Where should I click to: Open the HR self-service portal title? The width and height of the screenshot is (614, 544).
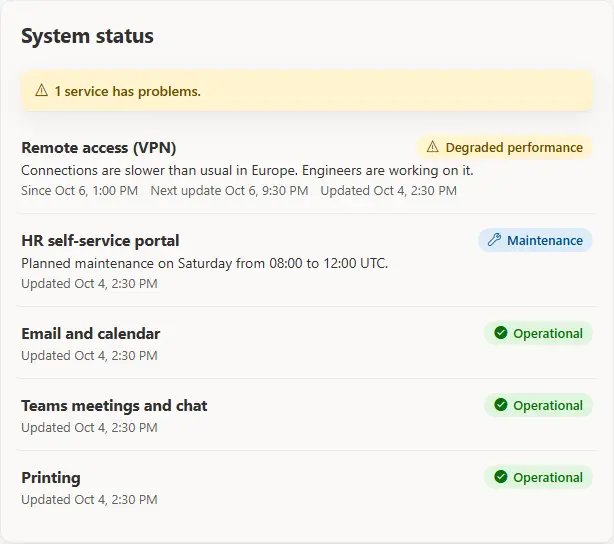100,240
